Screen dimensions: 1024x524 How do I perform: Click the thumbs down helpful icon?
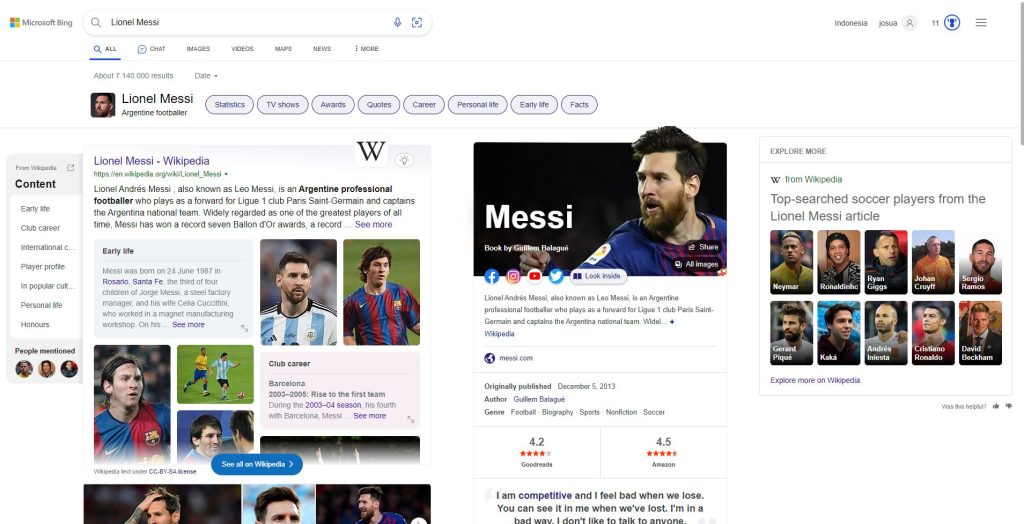1009,406
